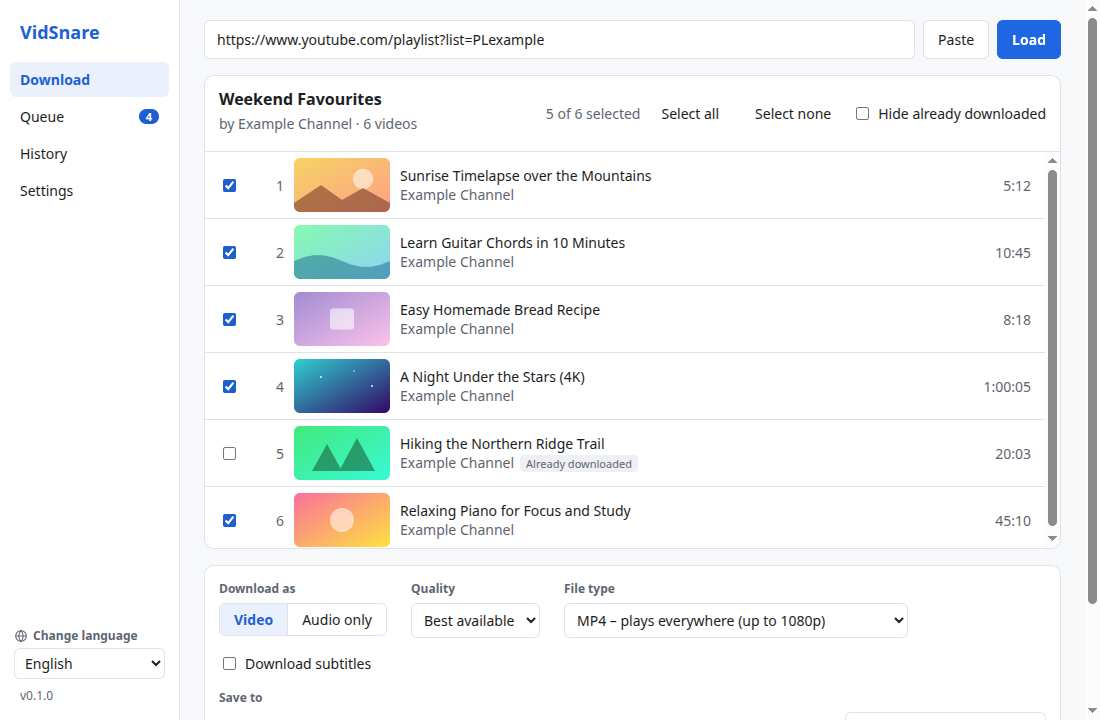Viewport: 1100px width, 720px height.
Task: Click Select none
Action: (x=793, y=114)
